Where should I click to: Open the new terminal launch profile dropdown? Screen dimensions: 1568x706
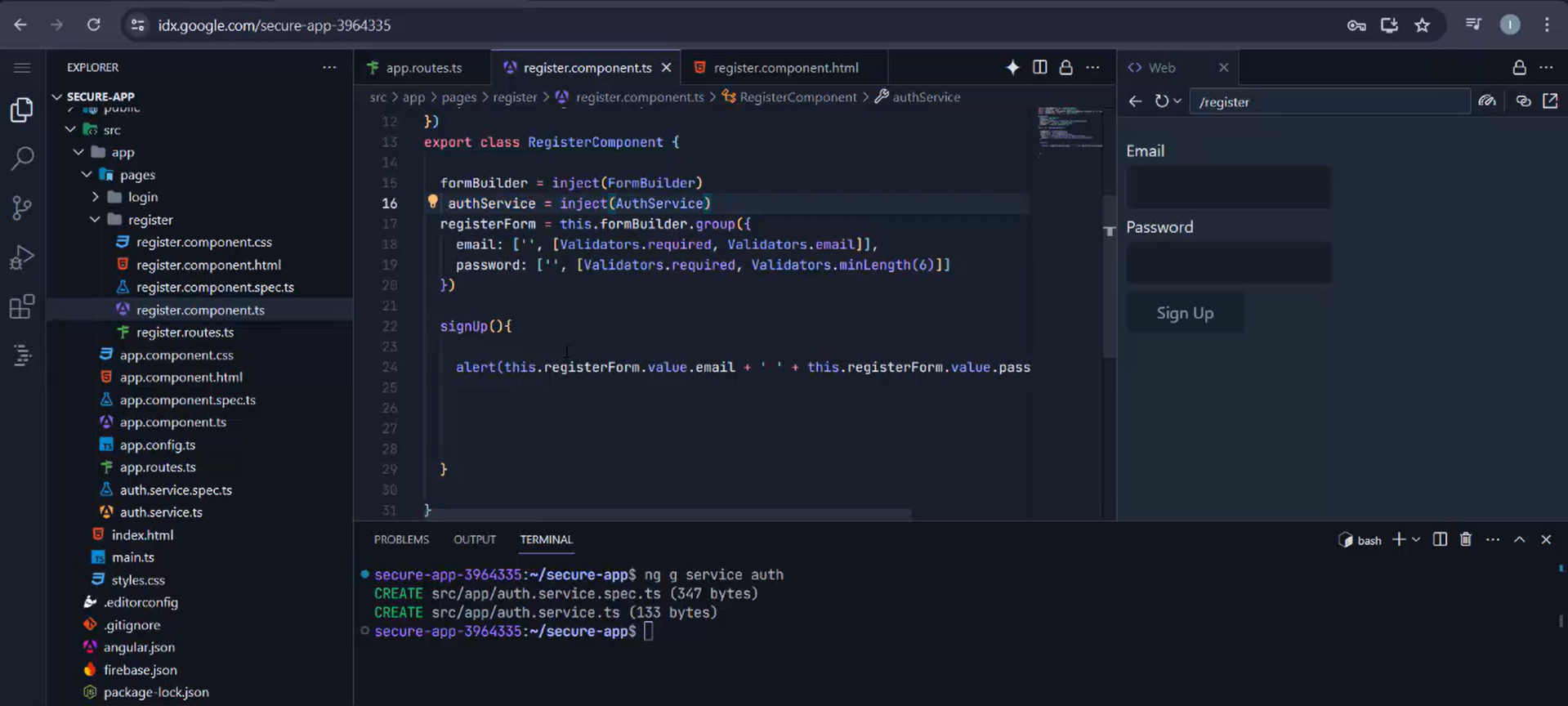pyautogui.click(x=1416, y=539)
